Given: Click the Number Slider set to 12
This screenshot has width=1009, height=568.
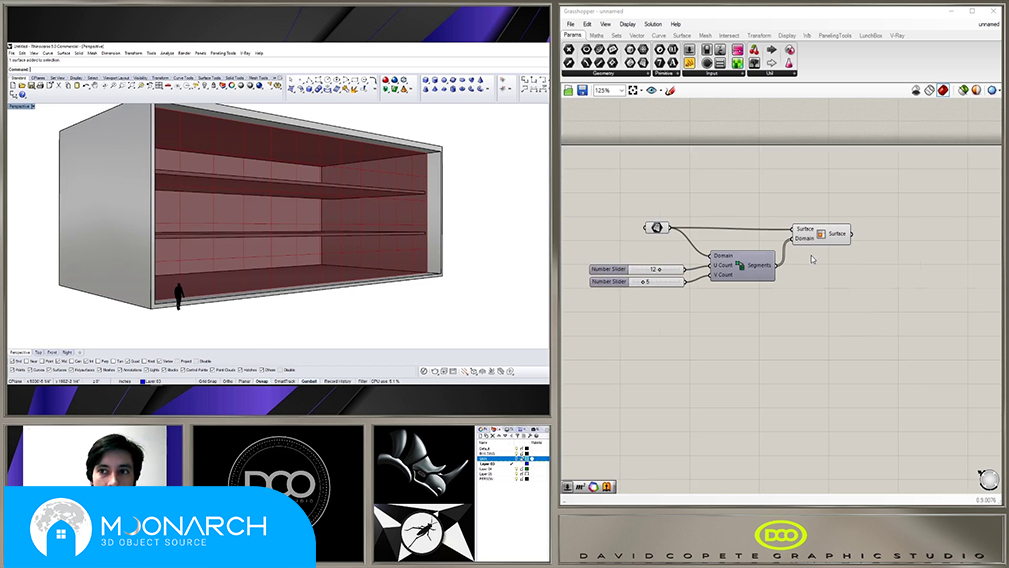Looking at the screenshot, I should pyautogui.click(x=637, y=270).
